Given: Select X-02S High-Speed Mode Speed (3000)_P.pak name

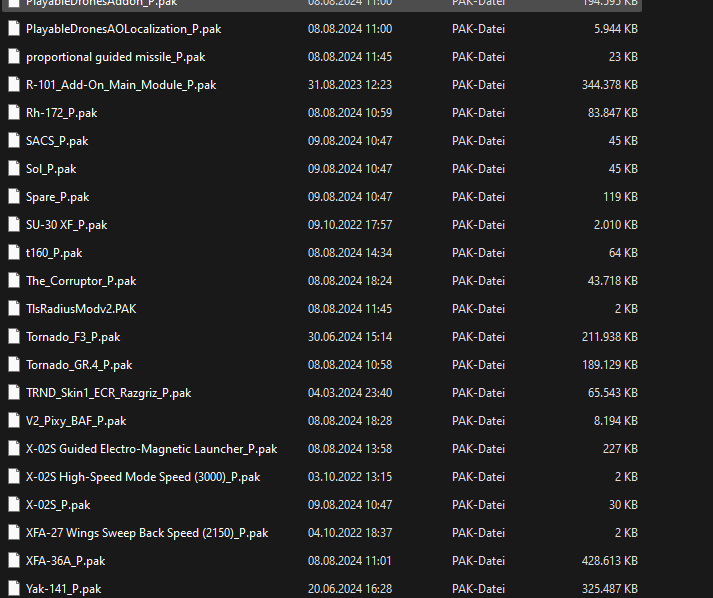Looking at the screenshot, I should click(x=143, y=477).
